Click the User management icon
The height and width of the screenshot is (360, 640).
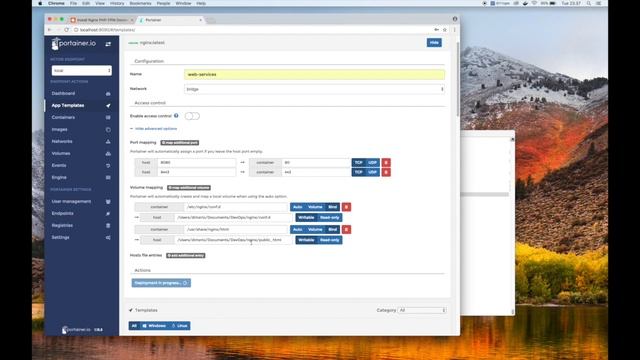click(108, 202)
